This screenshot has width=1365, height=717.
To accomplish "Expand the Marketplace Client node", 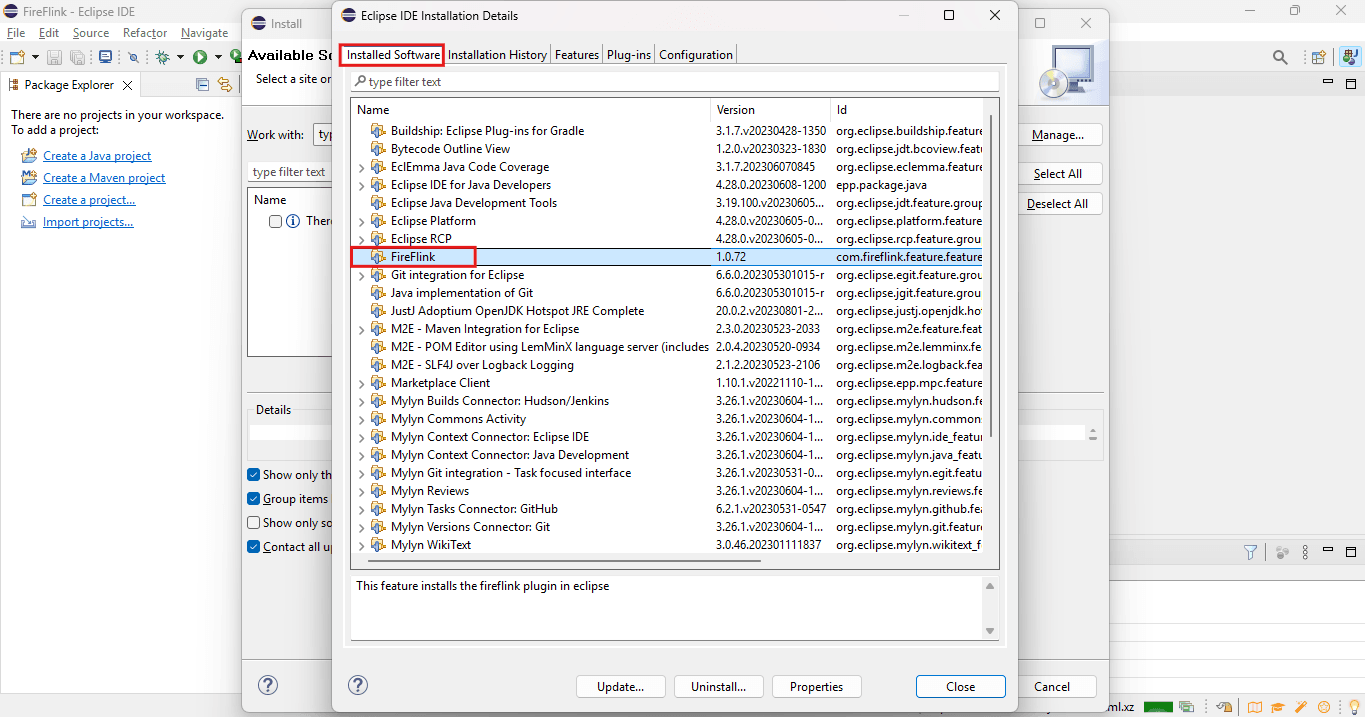I will pyautogui.click(x=362, y=383).
